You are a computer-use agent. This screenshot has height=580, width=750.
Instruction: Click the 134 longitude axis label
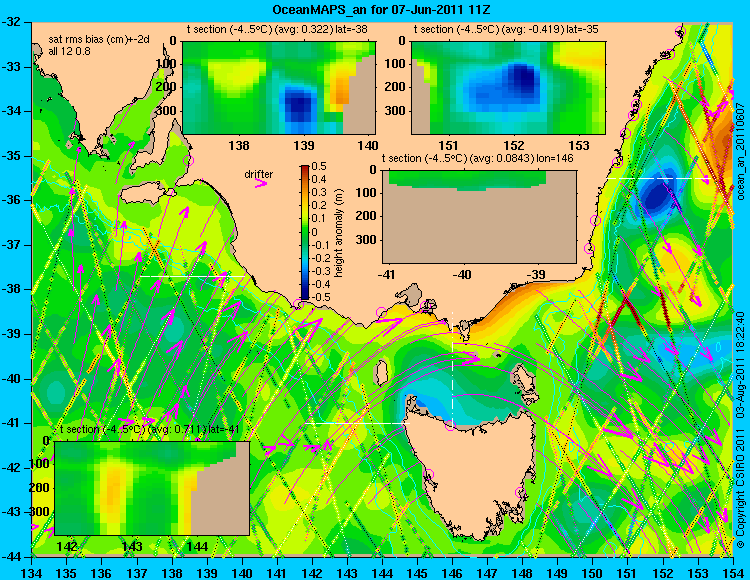coord(32,573)
